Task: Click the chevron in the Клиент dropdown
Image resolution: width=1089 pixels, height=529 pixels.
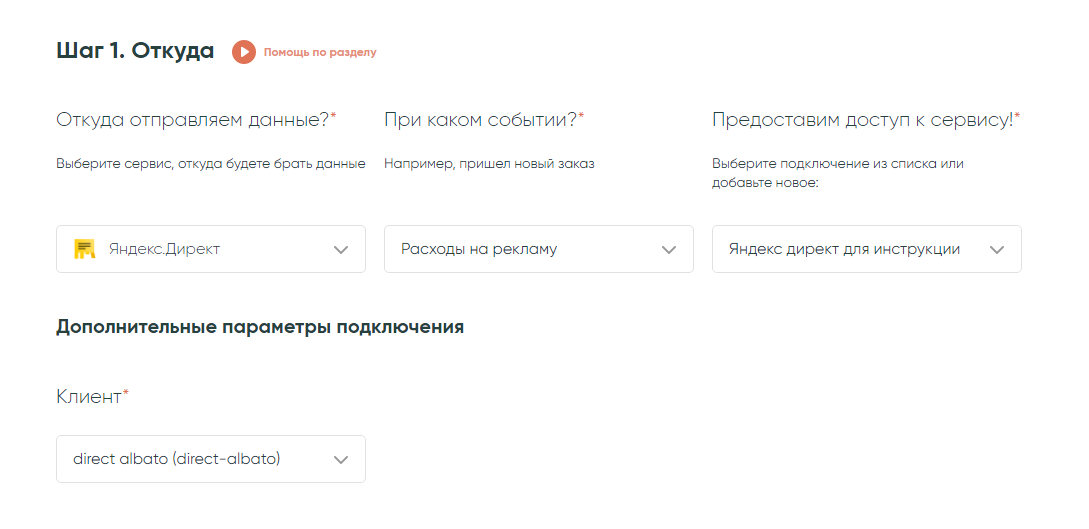Action: [341, 460]
